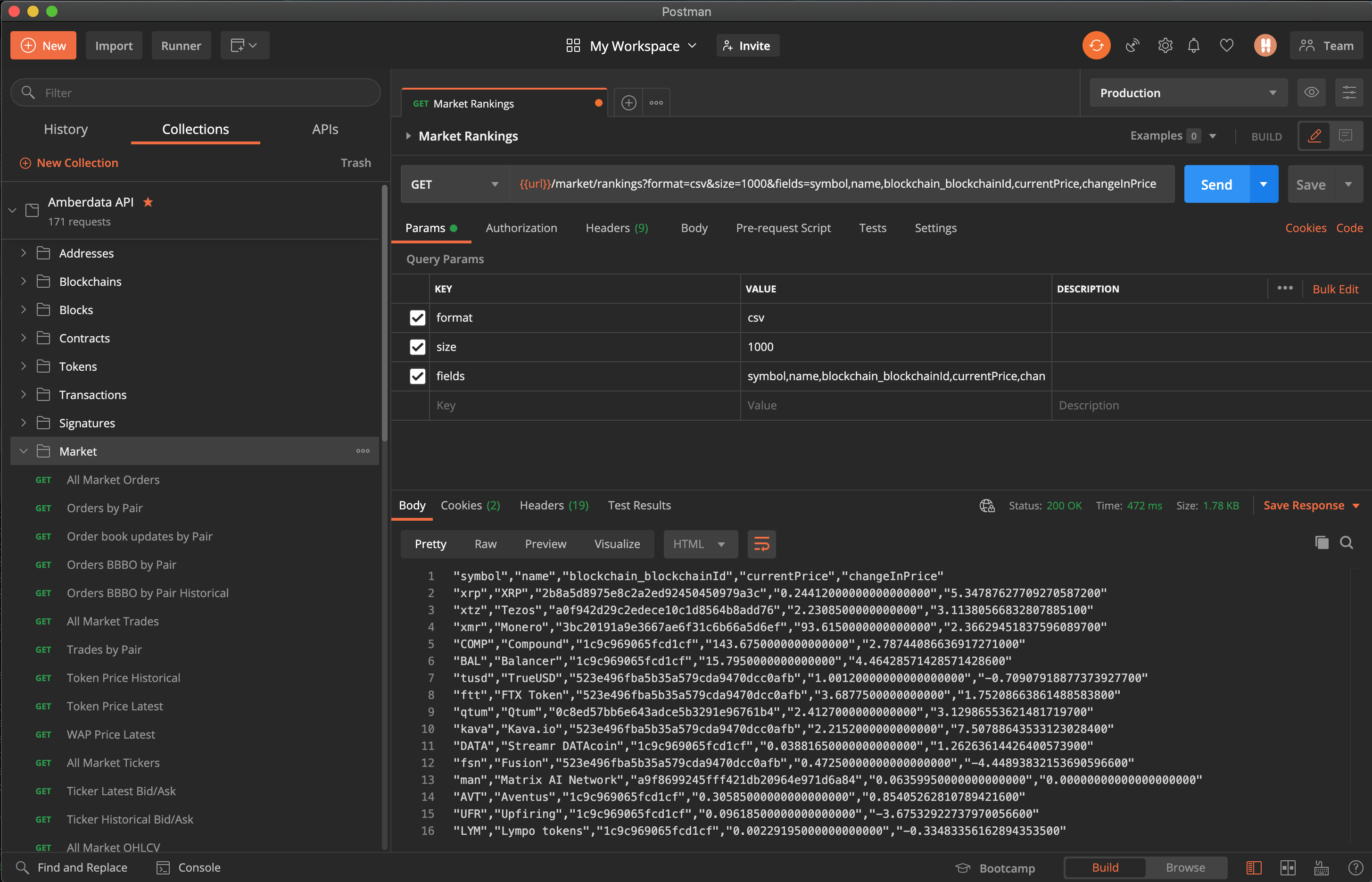
Task: Toggle the environment quick look eye
Action: 1311,93
